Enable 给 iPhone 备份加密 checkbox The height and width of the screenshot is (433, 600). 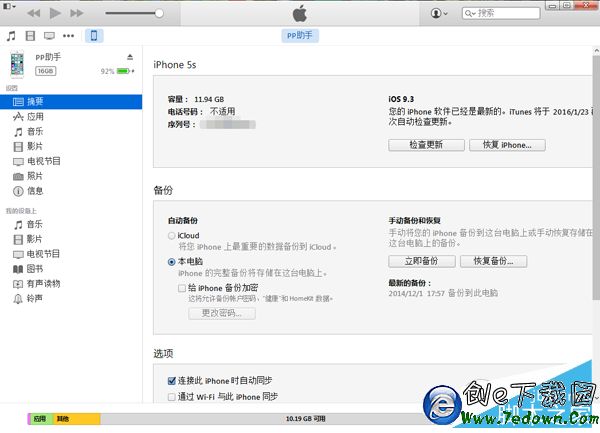[x=182, y=288]
